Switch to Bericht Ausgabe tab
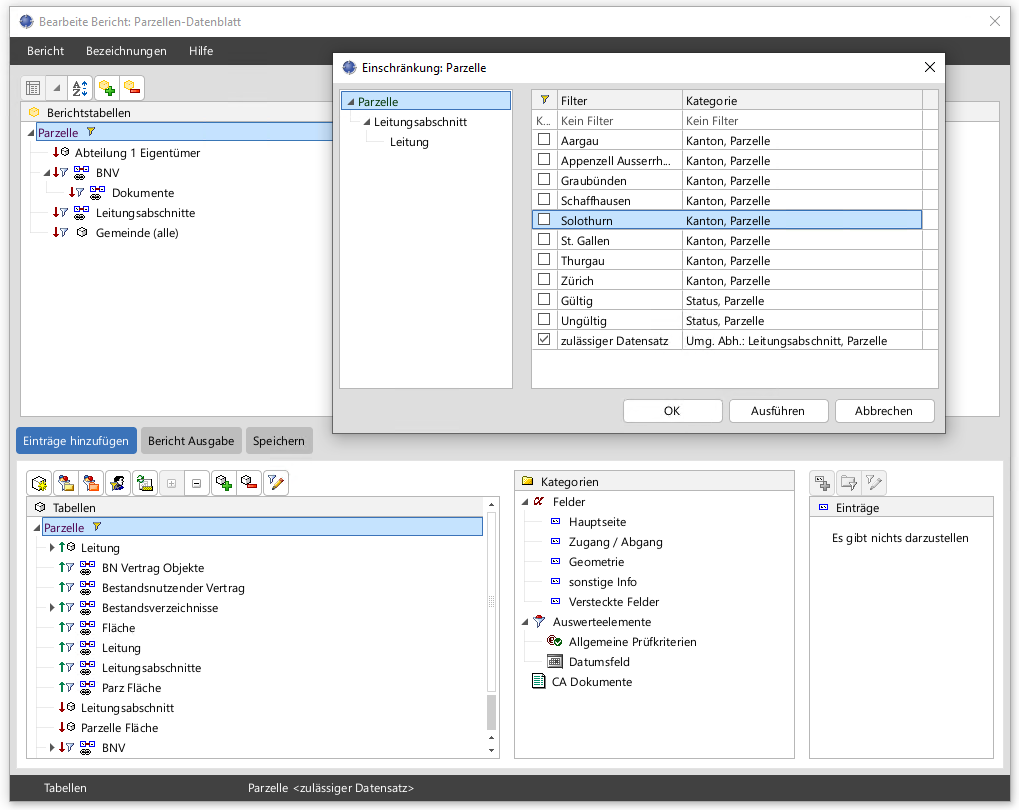 point(191,441)
